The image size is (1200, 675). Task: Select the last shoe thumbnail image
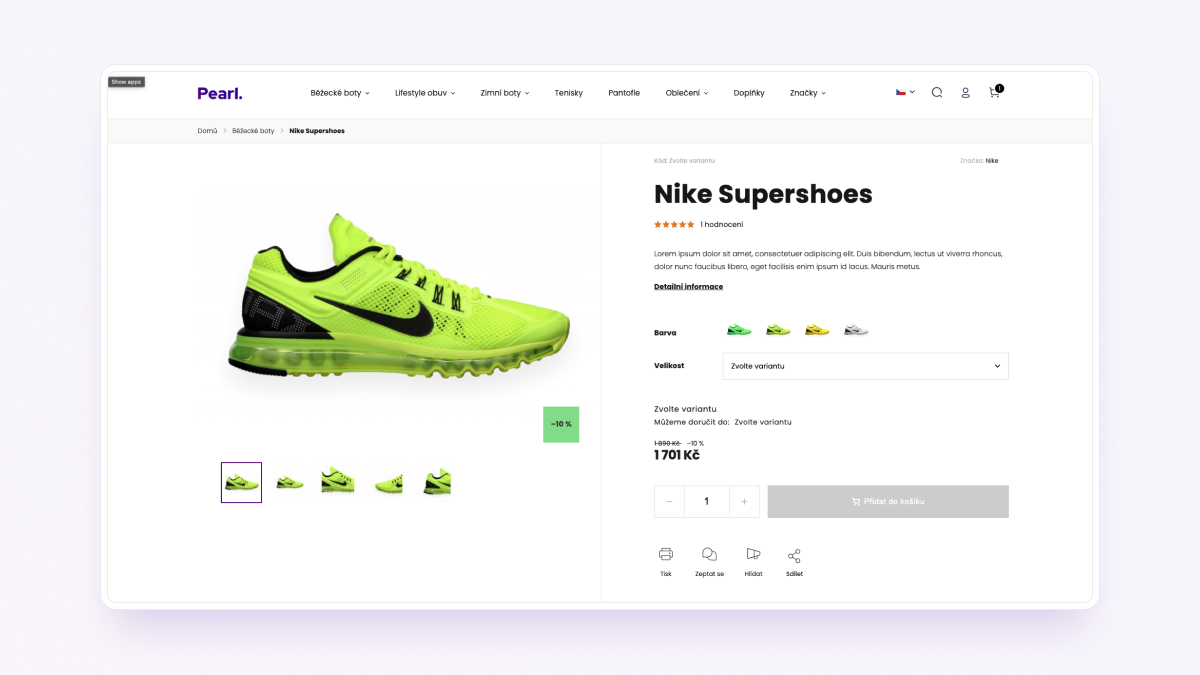click(x=437, y=482)
